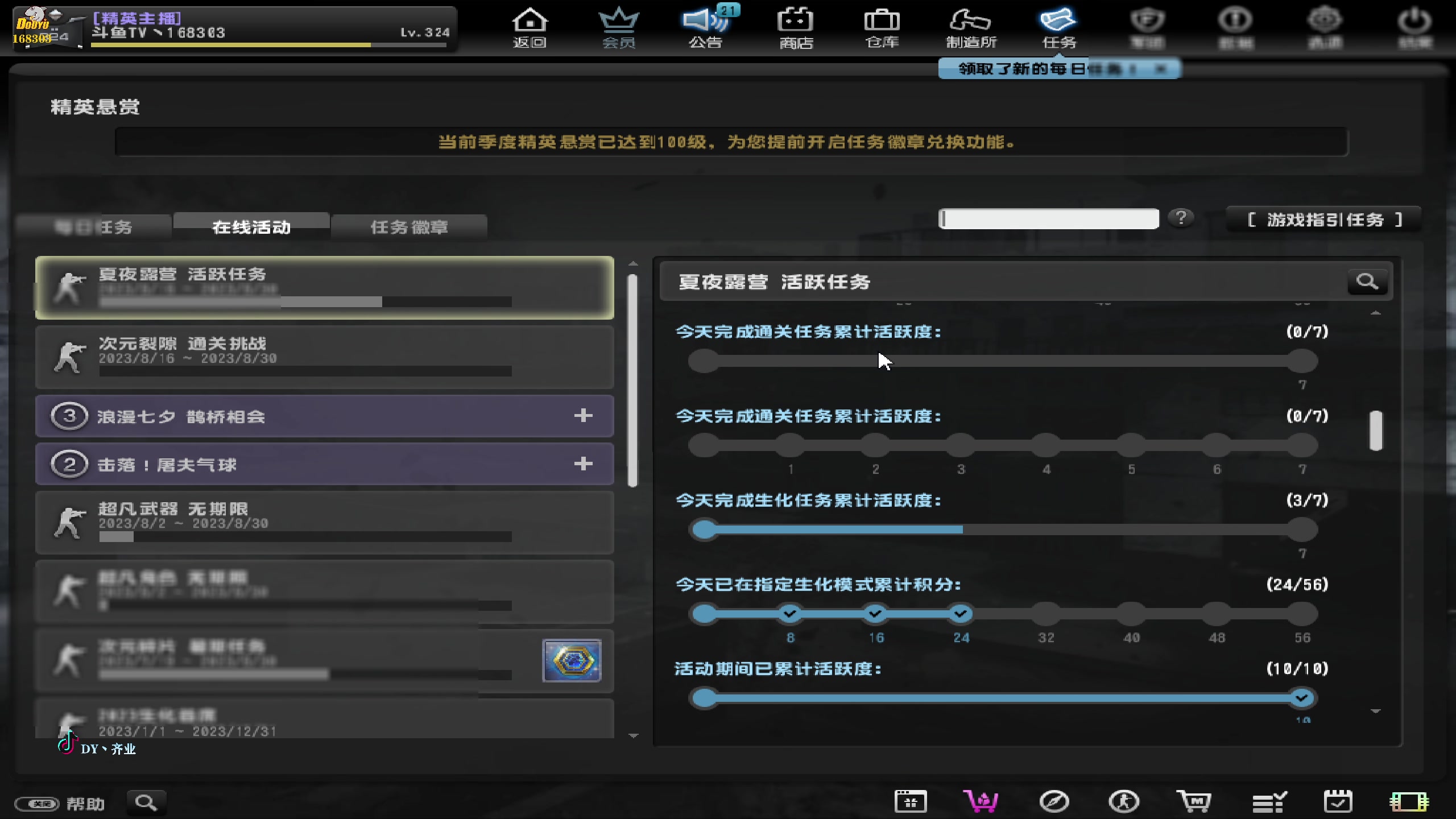Click the 返回 home icon
This screenshot has width=1456, height=819.
(530, 28)
